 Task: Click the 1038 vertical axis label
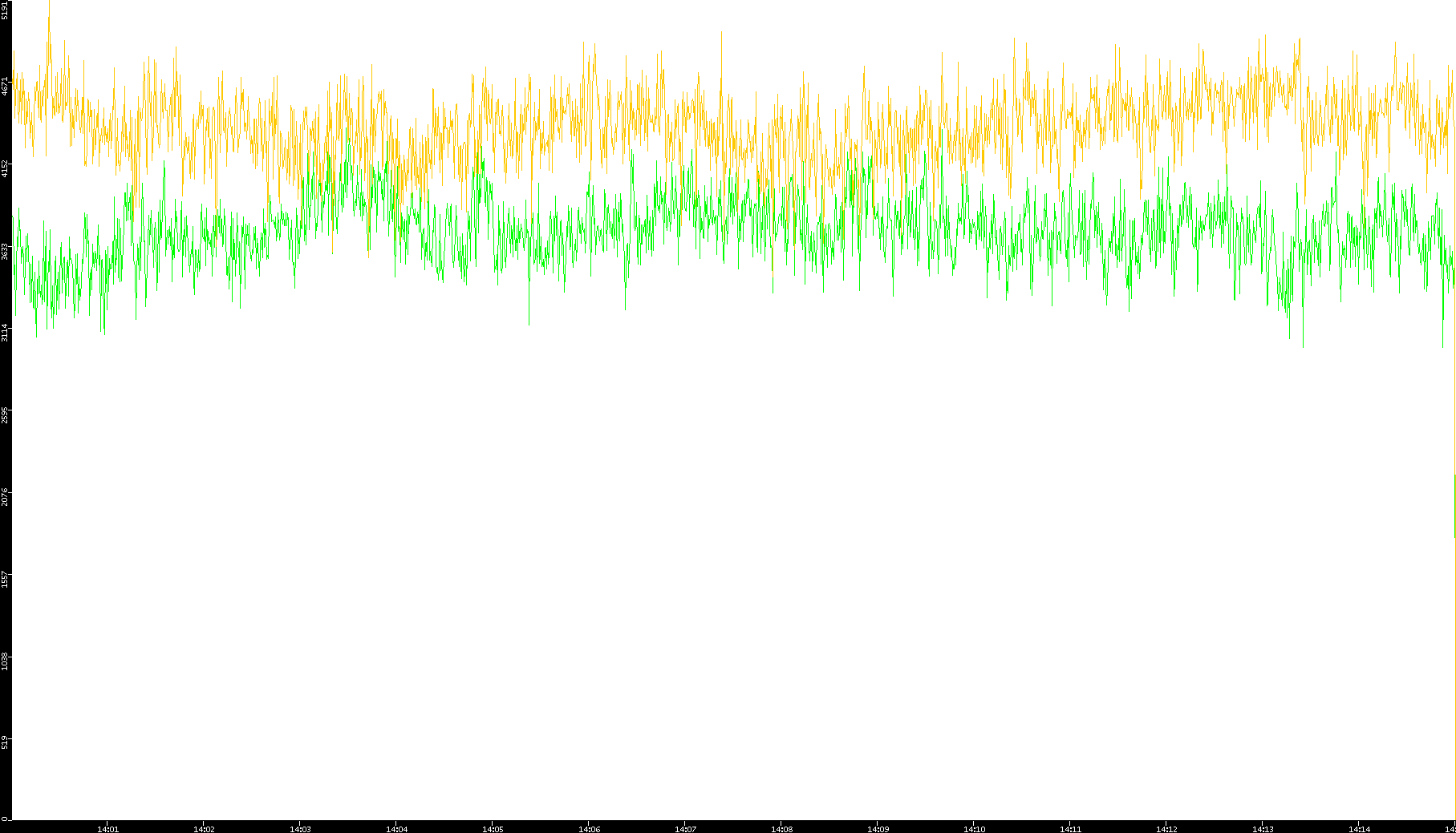click(x=6, y=661)
